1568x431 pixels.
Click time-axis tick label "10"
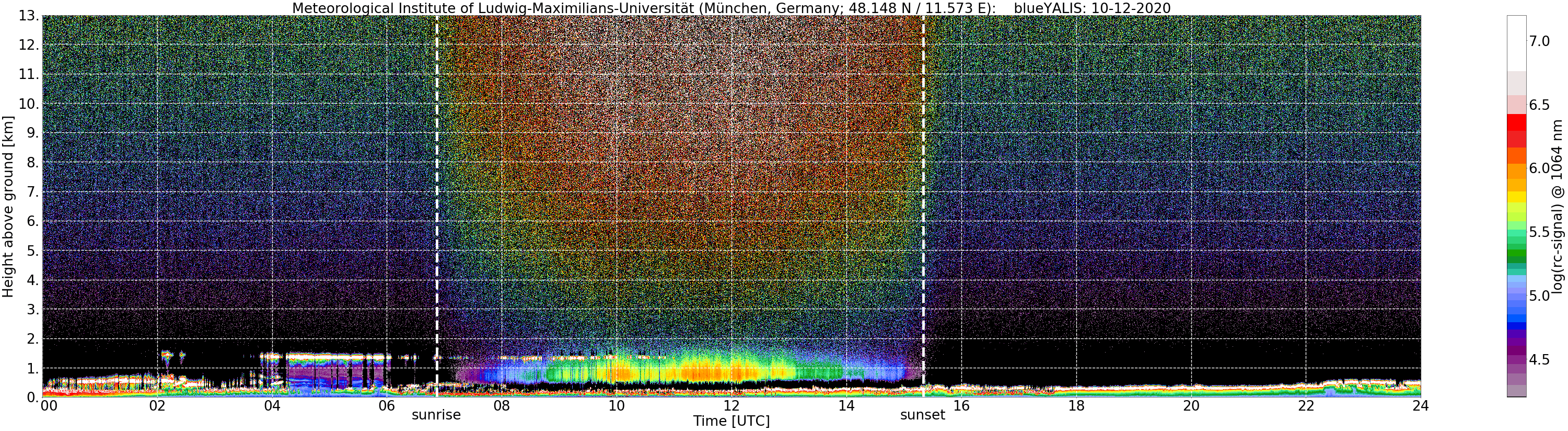click(x=617, y=406)
